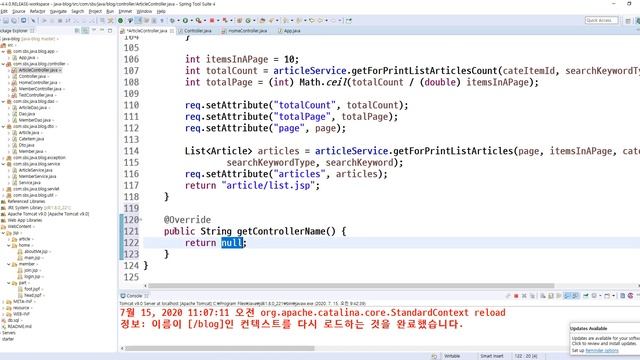Open the Source menu
Screen dimensions: 640x360
(19, 11)
